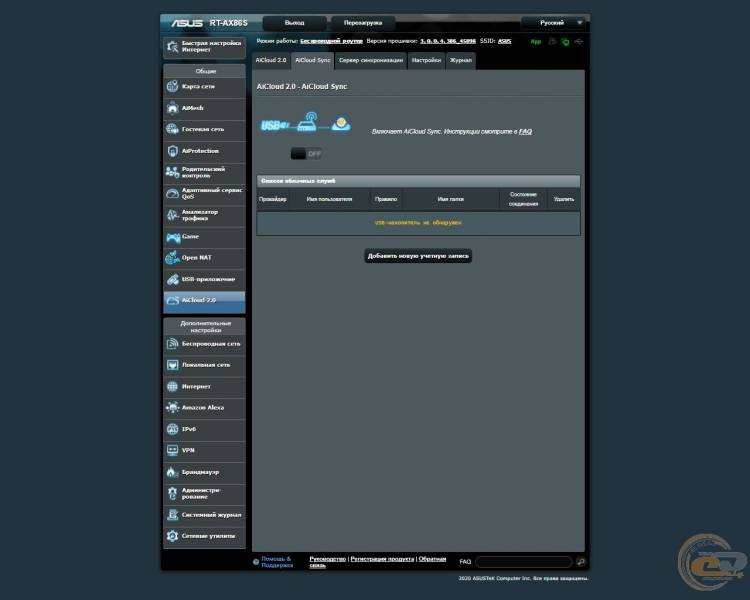Switch to the AiCloud Sync tab
The image size is (750, 600).
click(x=312, y=60)
